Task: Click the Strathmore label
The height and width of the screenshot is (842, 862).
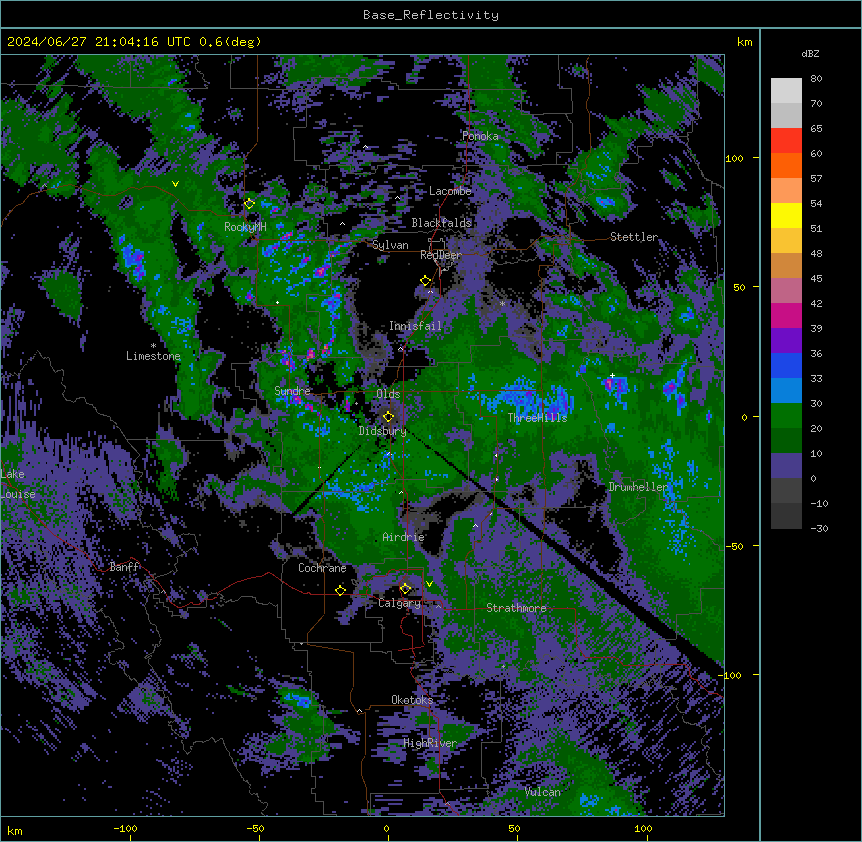Action: (x=516, y=608)
